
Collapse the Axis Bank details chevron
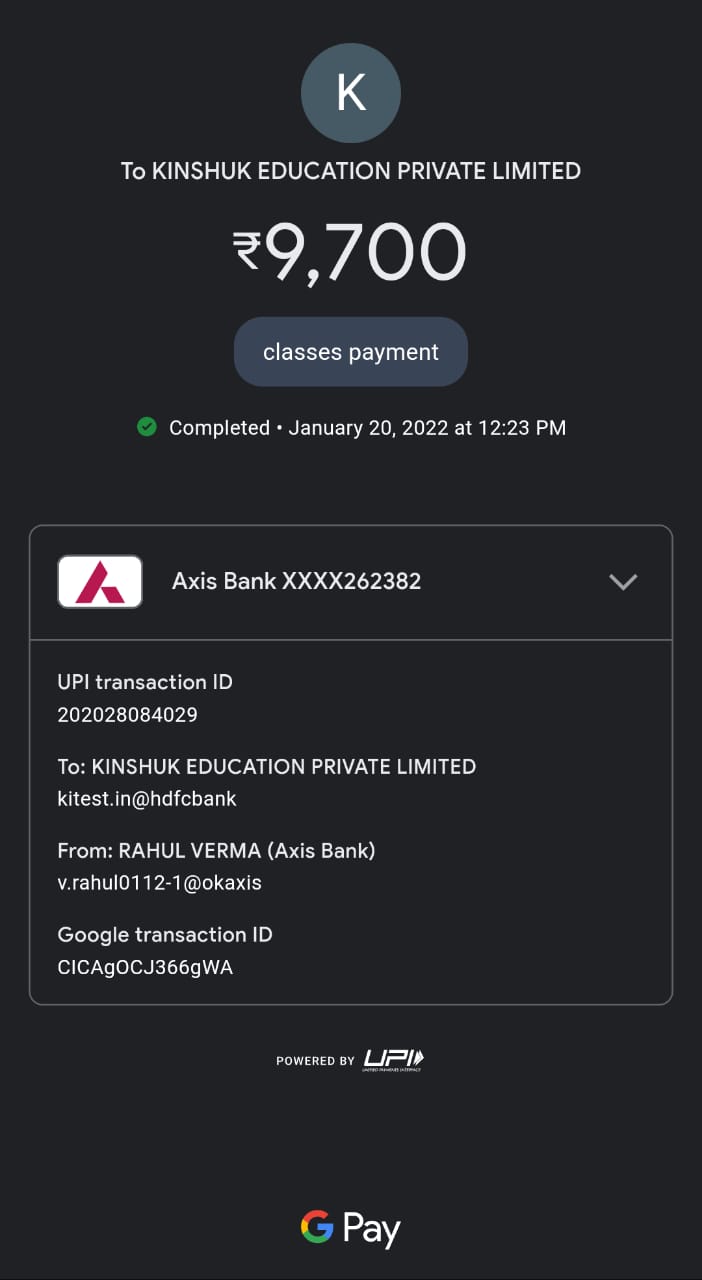tap(623, 582)
